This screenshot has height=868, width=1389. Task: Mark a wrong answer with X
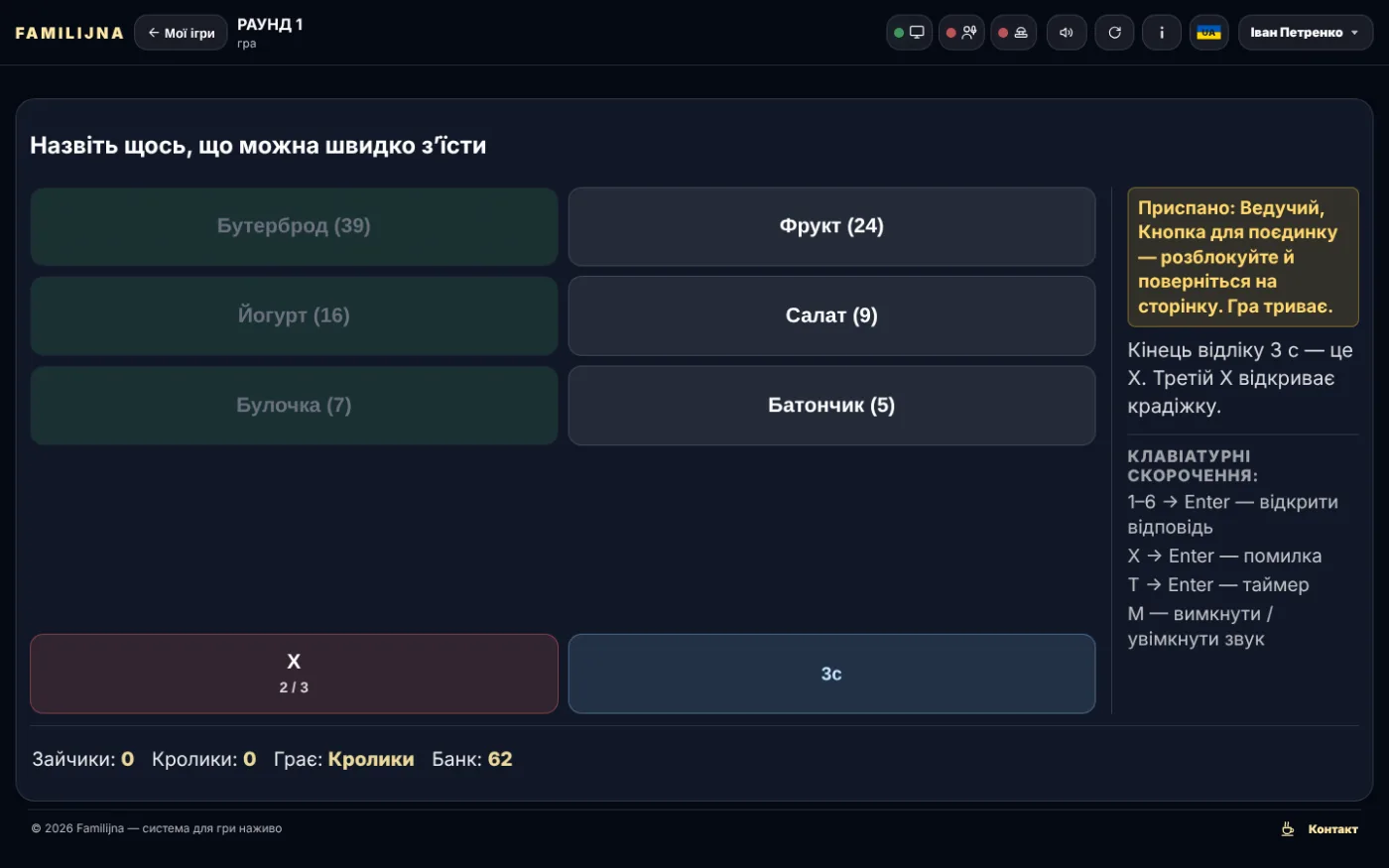click(294, 674)
